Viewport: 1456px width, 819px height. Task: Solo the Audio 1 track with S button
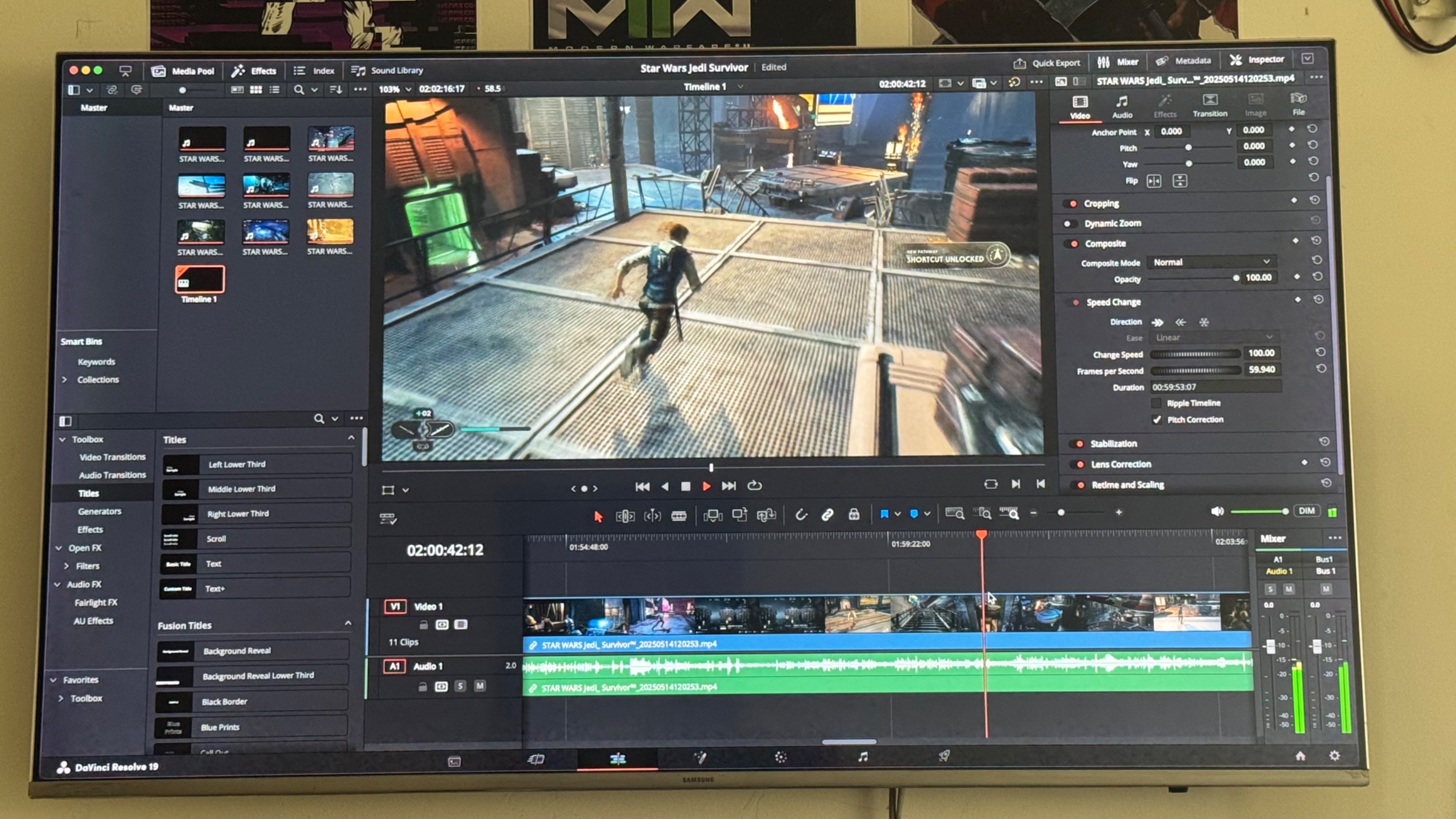(460, 686)
